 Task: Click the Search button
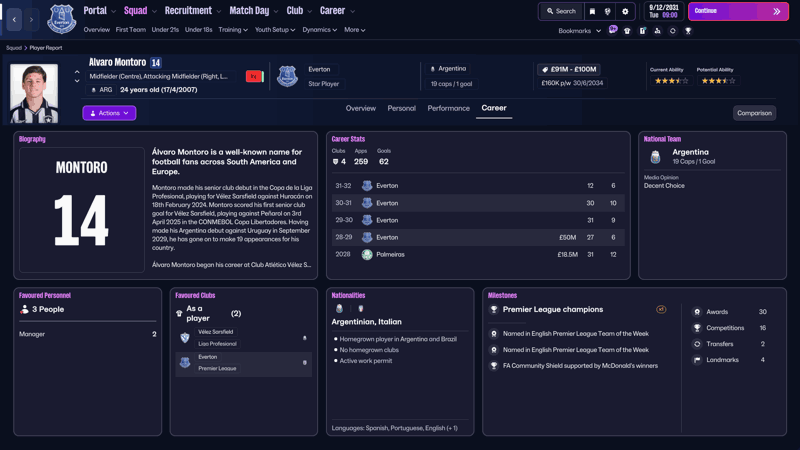[561, 11]
